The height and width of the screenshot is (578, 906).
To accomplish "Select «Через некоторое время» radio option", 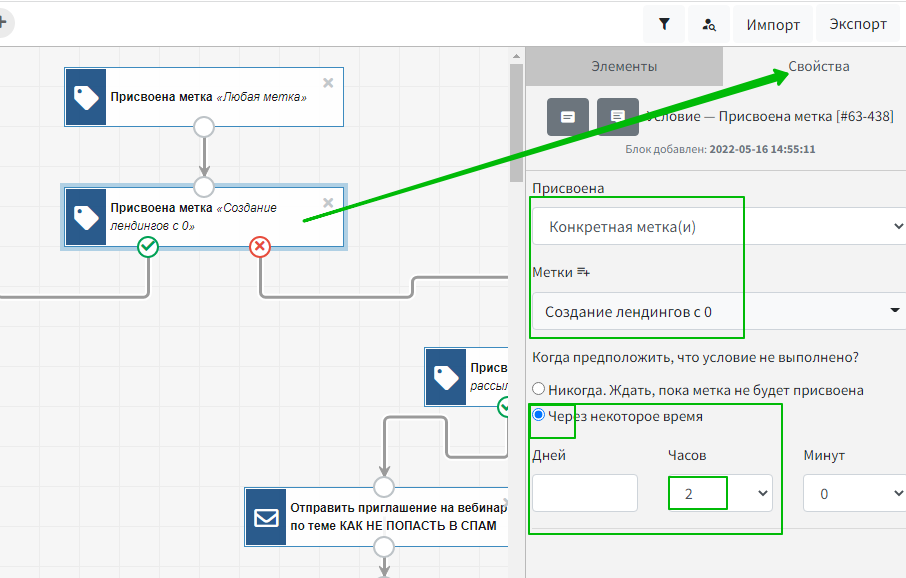I will [539, 416].
